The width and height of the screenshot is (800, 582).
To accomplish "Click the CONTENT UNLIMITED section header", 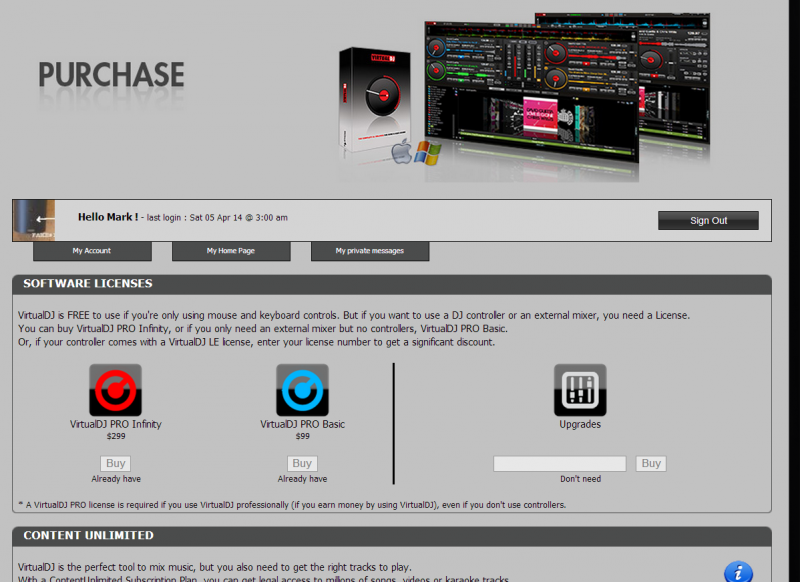I will pos(88,536).
